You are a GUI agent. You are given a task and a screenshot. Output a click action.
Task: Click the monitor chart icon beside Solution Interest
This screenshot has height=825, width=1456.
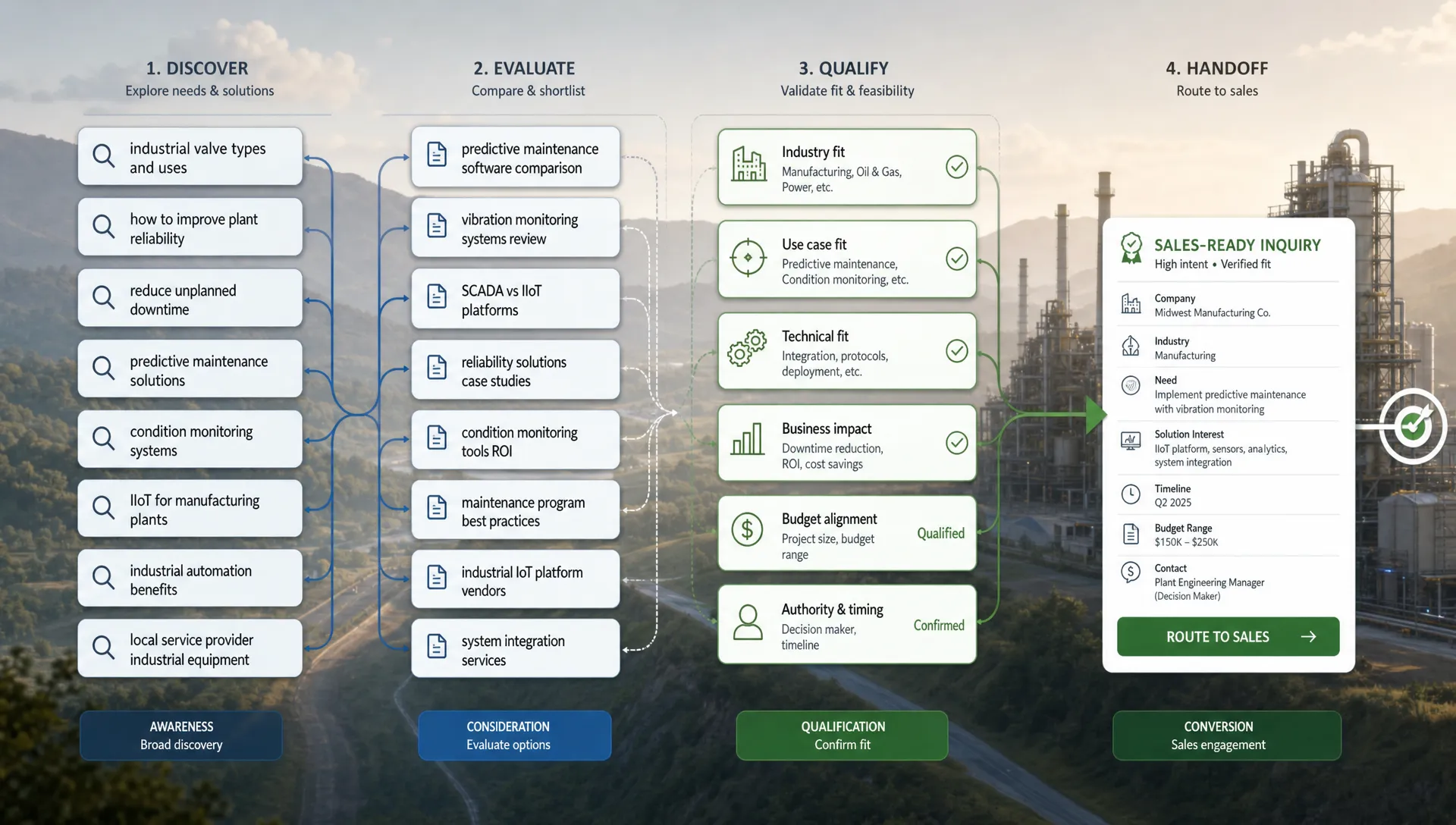(x=1131, y=441)
